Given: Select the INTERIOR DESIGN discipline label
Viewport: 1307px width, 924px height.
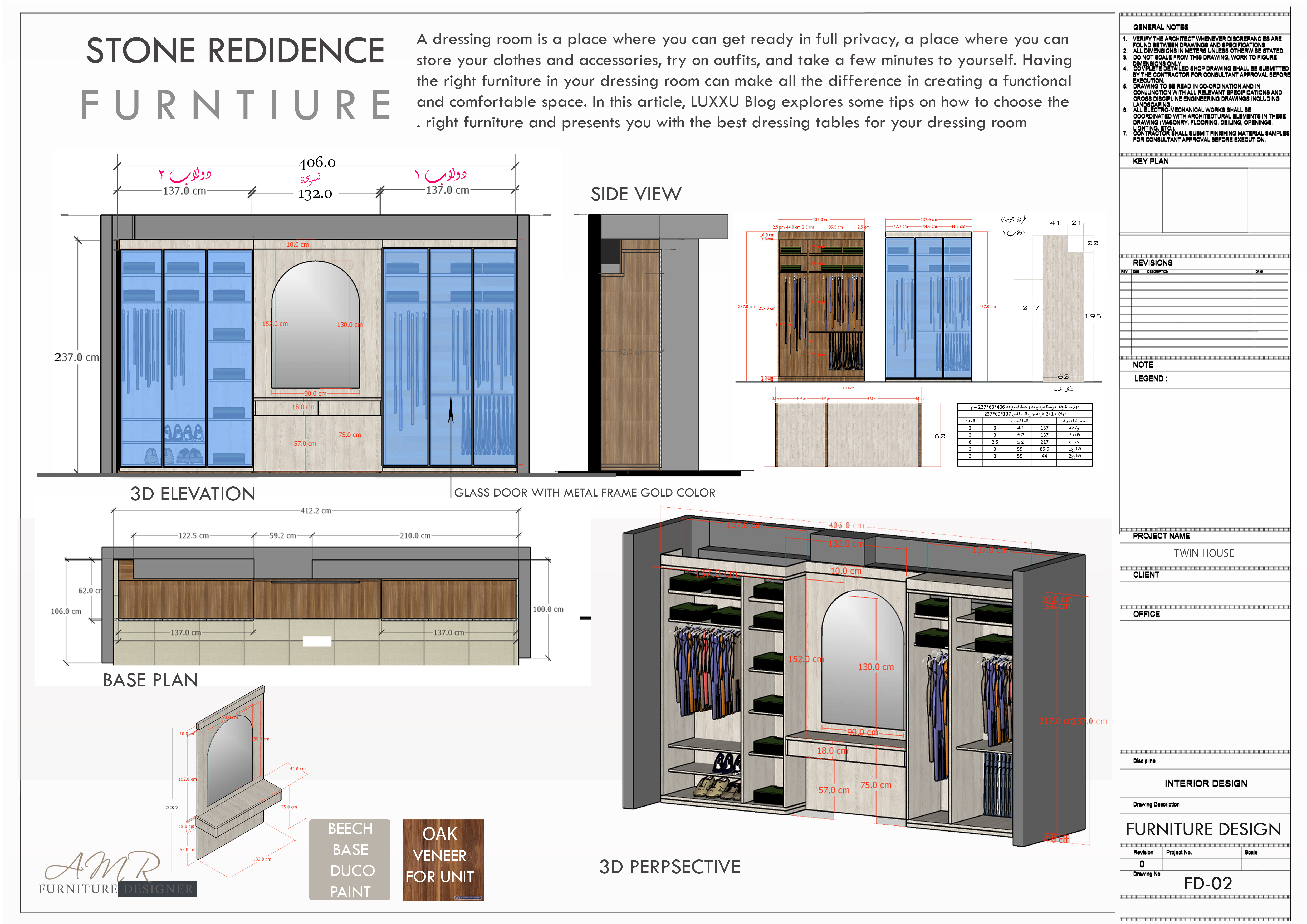Looking at the screenshot, I should point(1207,783).
